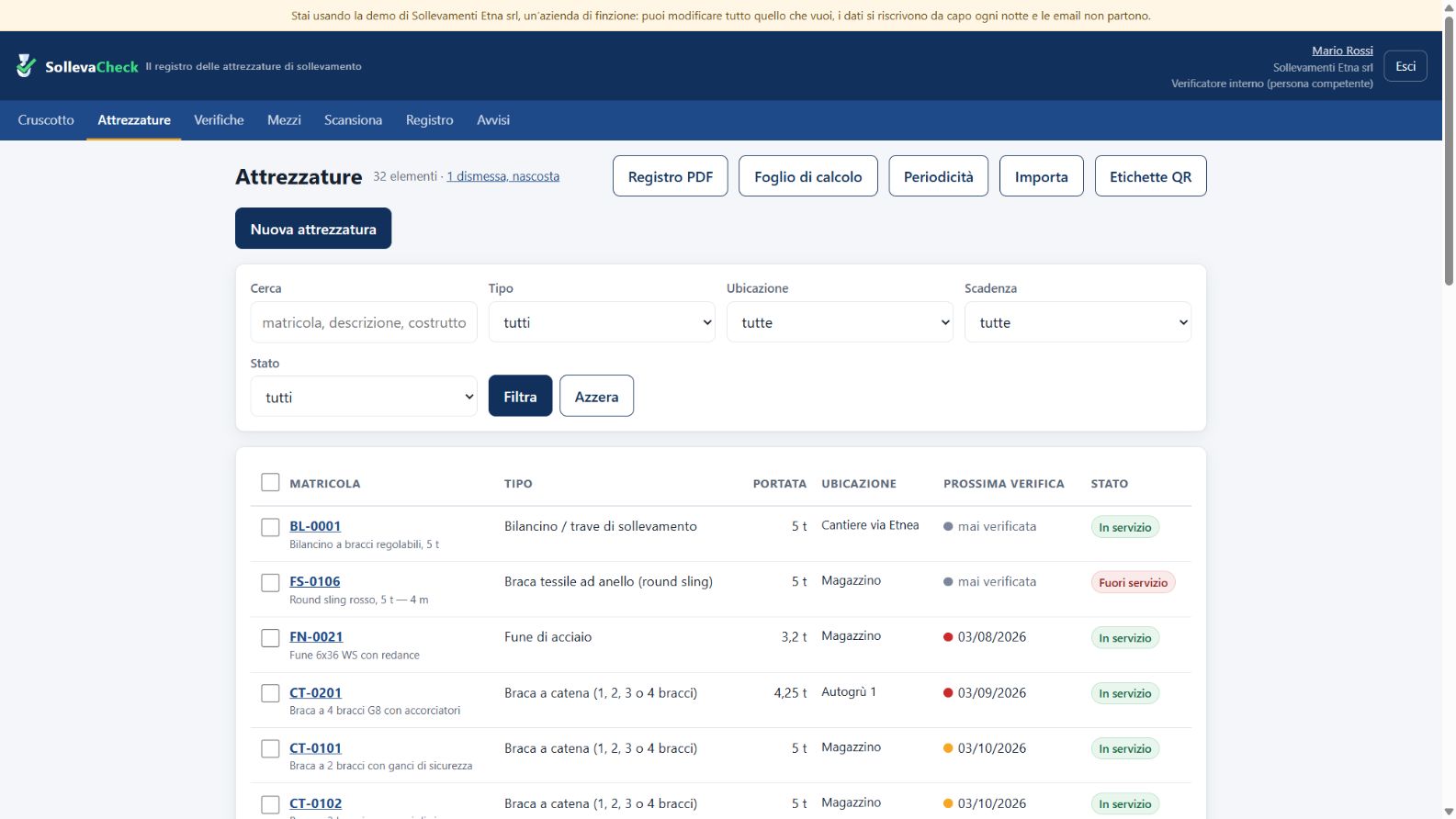Select the CT-0101 row checkbox
The width and height of the screenshot is (1456, 819).
coord(270,749)
